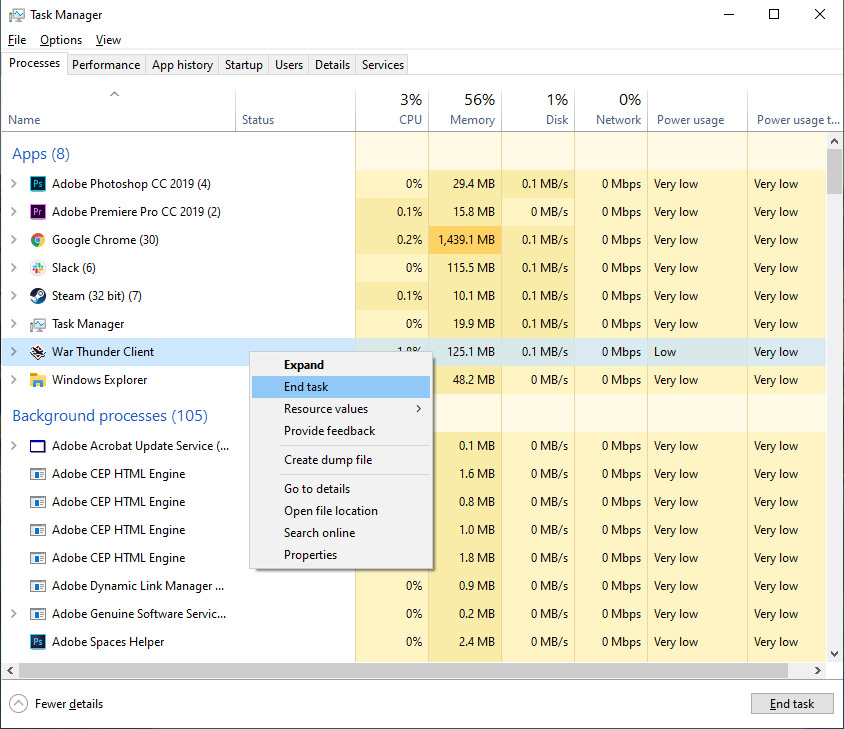The image size is (844, 729).
Task: Sort by the Power usage column header
Action: pos(698,110)
